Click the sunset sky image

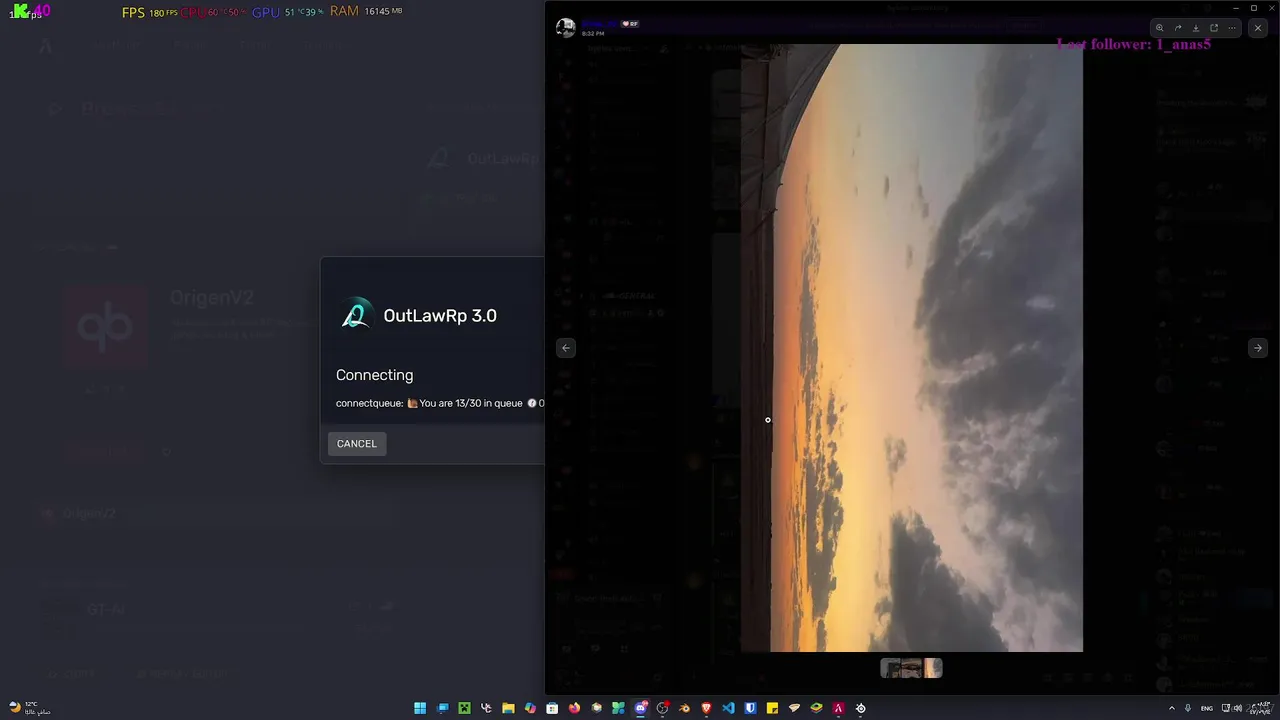click(911, 348)
